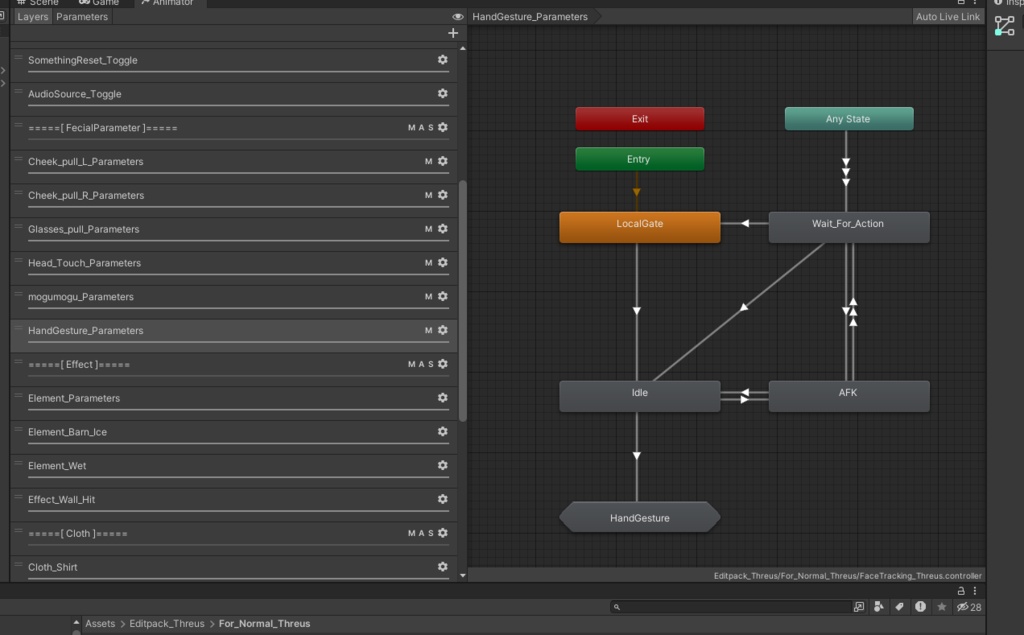Click the Search by Type icon
This screenshot has width=1024, height=635.
pyautogui.click(x=879, y=607)
